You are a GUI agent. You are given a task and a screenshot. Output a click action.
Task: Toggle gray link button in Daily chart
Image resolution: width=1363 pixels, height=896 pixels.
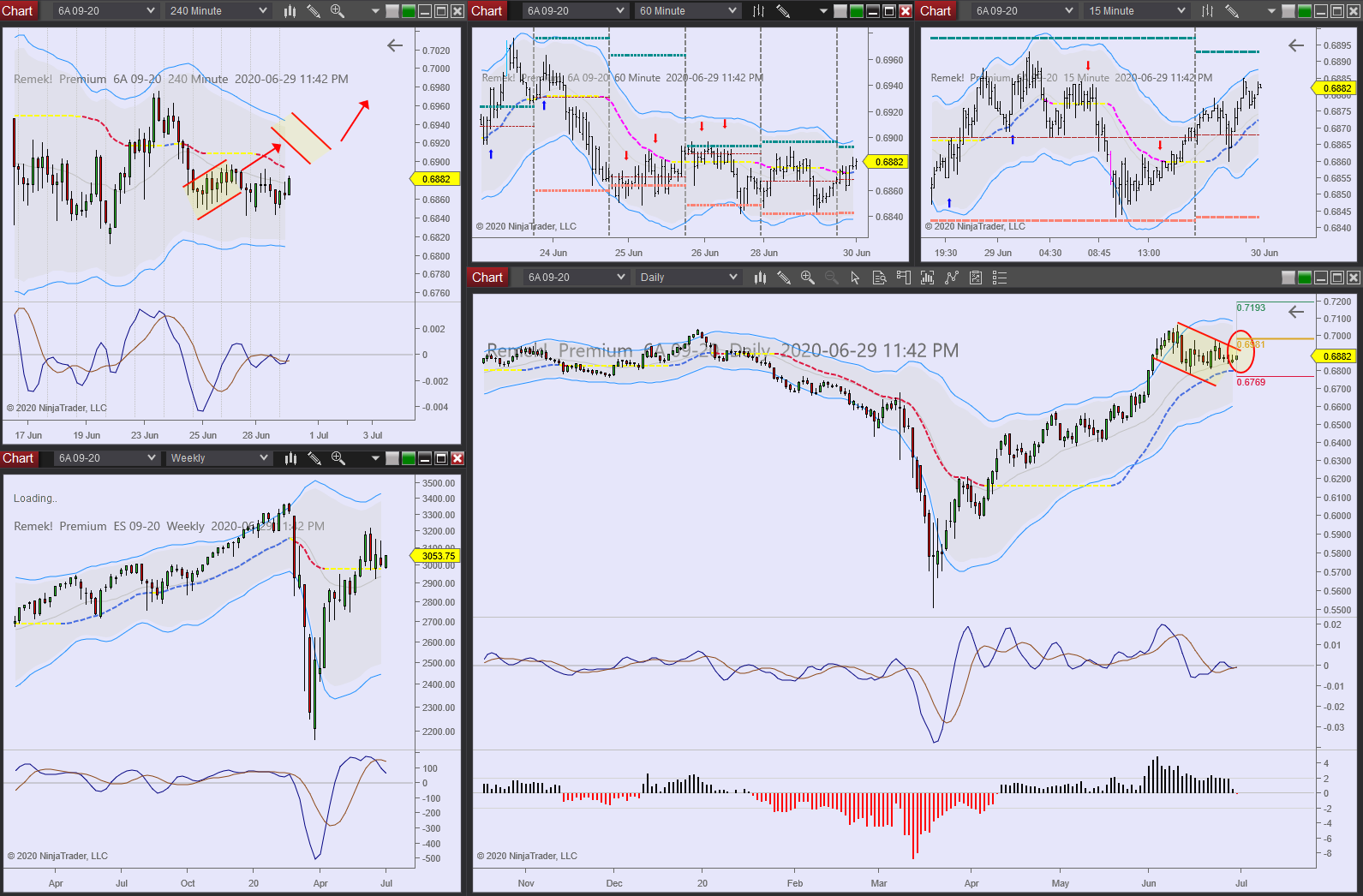pyautogui.click(x=1288, y=278)
